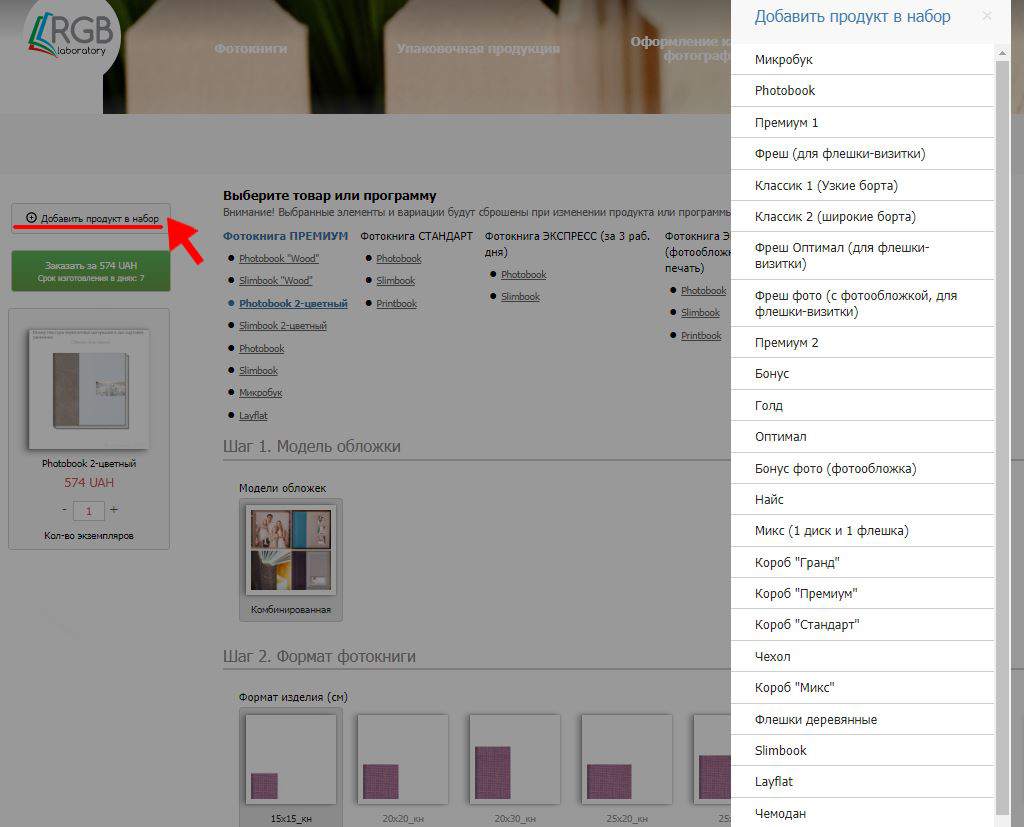Screen dimensions: 1024x827
Task: Decrease copies with minus stepper
Action: coord(64,510)
